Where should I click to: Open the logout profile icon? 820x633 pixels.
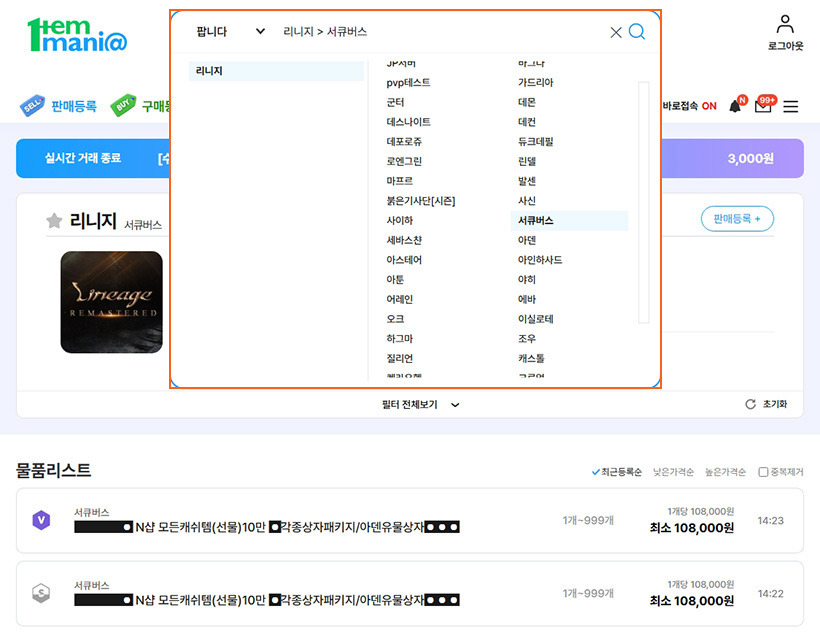tap(785, 25)
